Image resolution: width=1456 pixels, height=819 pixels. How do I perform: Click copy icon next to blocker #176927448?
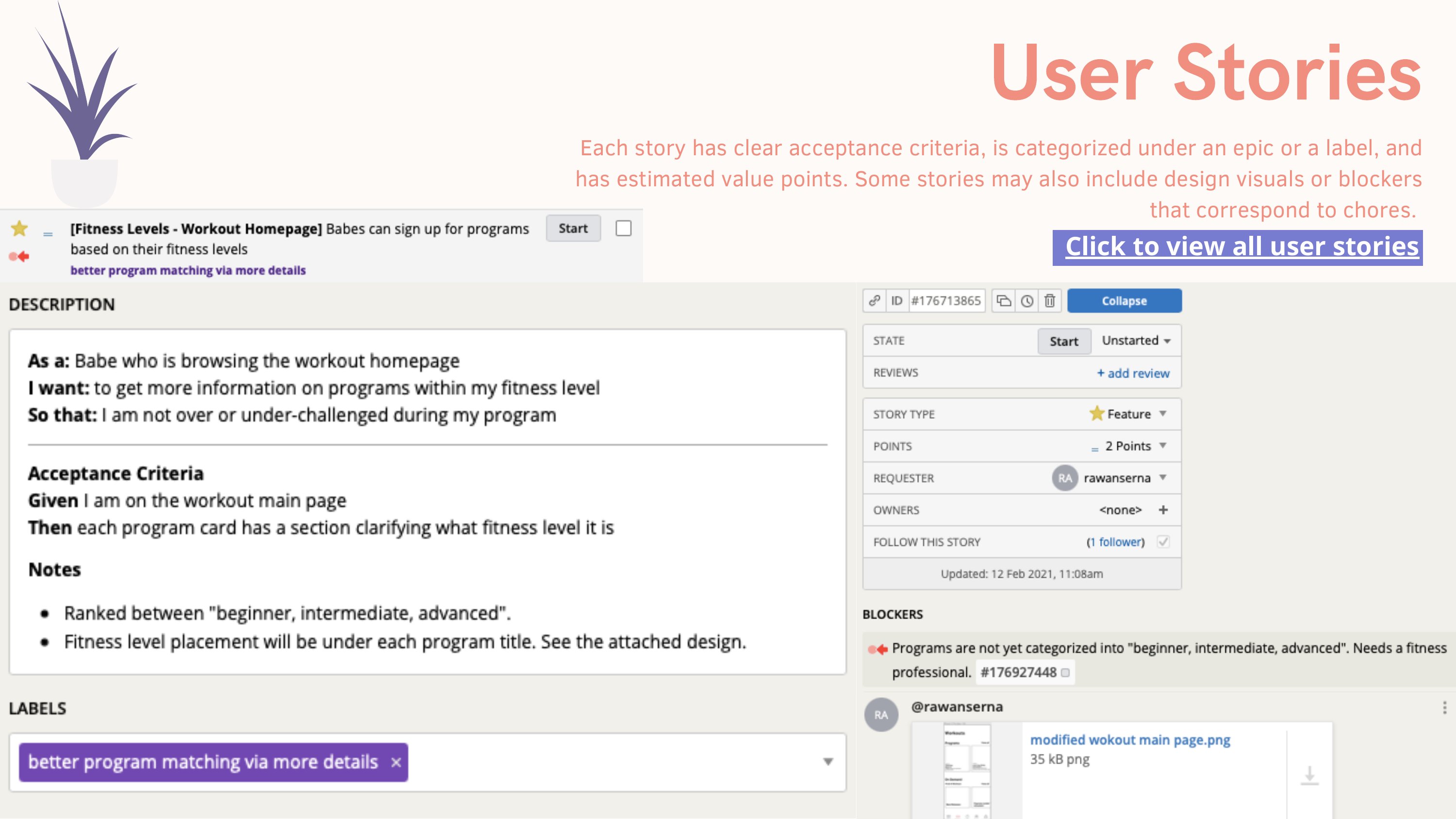[x=1065, y=672]
